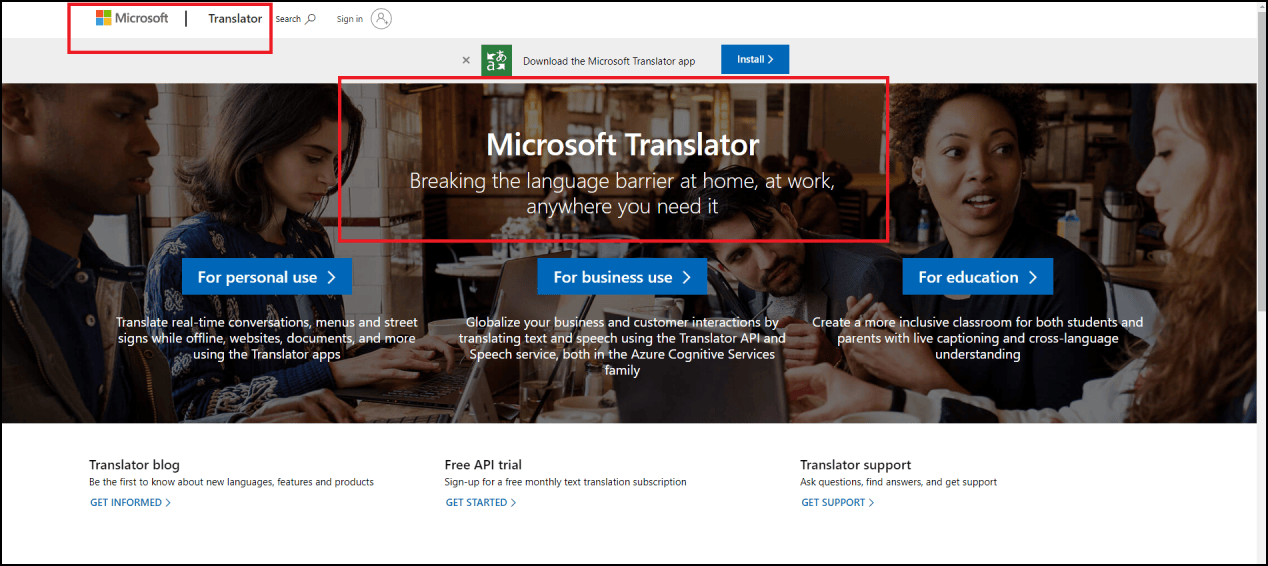
Task: Click the Sign in avatar icon
Action: coord(381,18)
